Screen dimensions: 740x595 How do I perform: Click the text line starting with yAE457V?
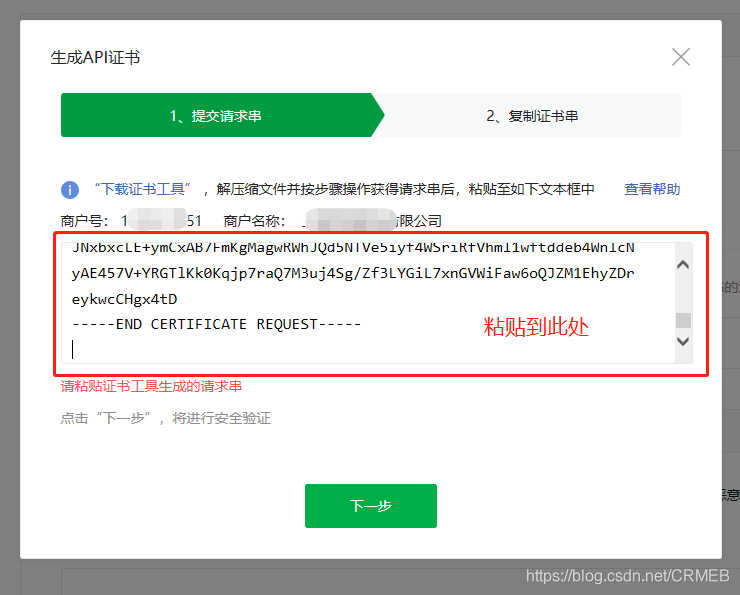353,273
